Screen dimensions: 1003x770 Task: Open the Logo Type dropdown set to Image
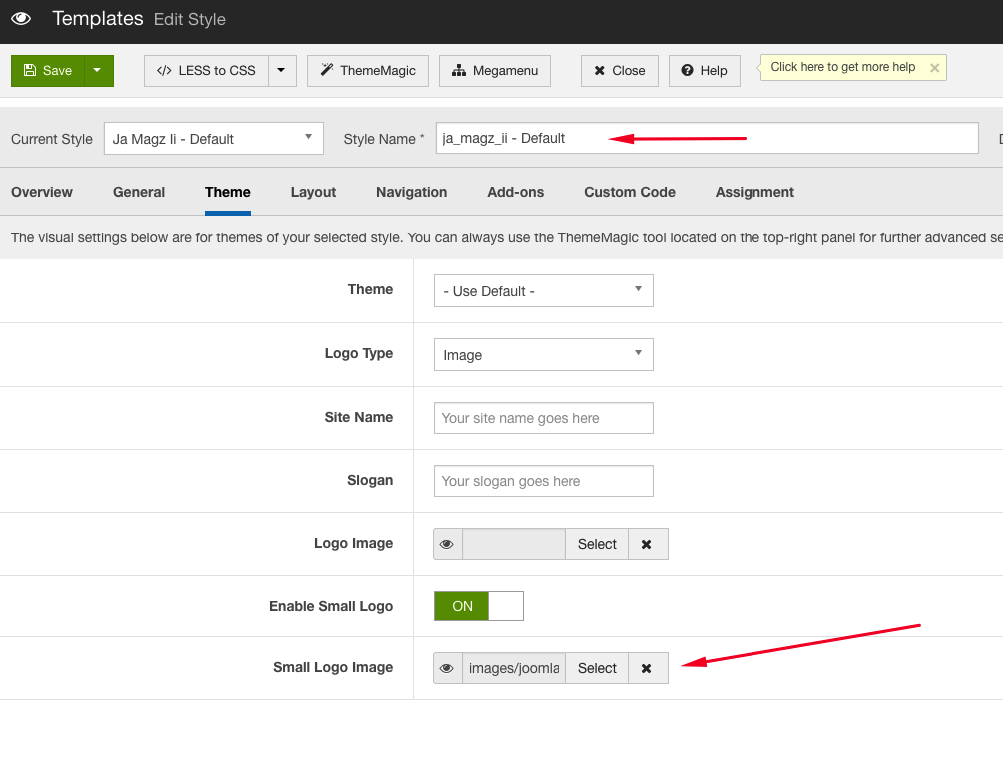544,354
